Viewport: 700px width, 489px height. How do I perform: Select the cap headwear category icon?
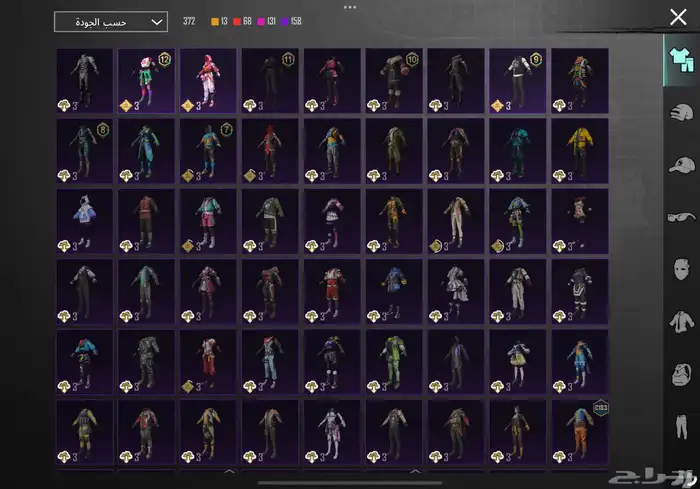[681, 165]
